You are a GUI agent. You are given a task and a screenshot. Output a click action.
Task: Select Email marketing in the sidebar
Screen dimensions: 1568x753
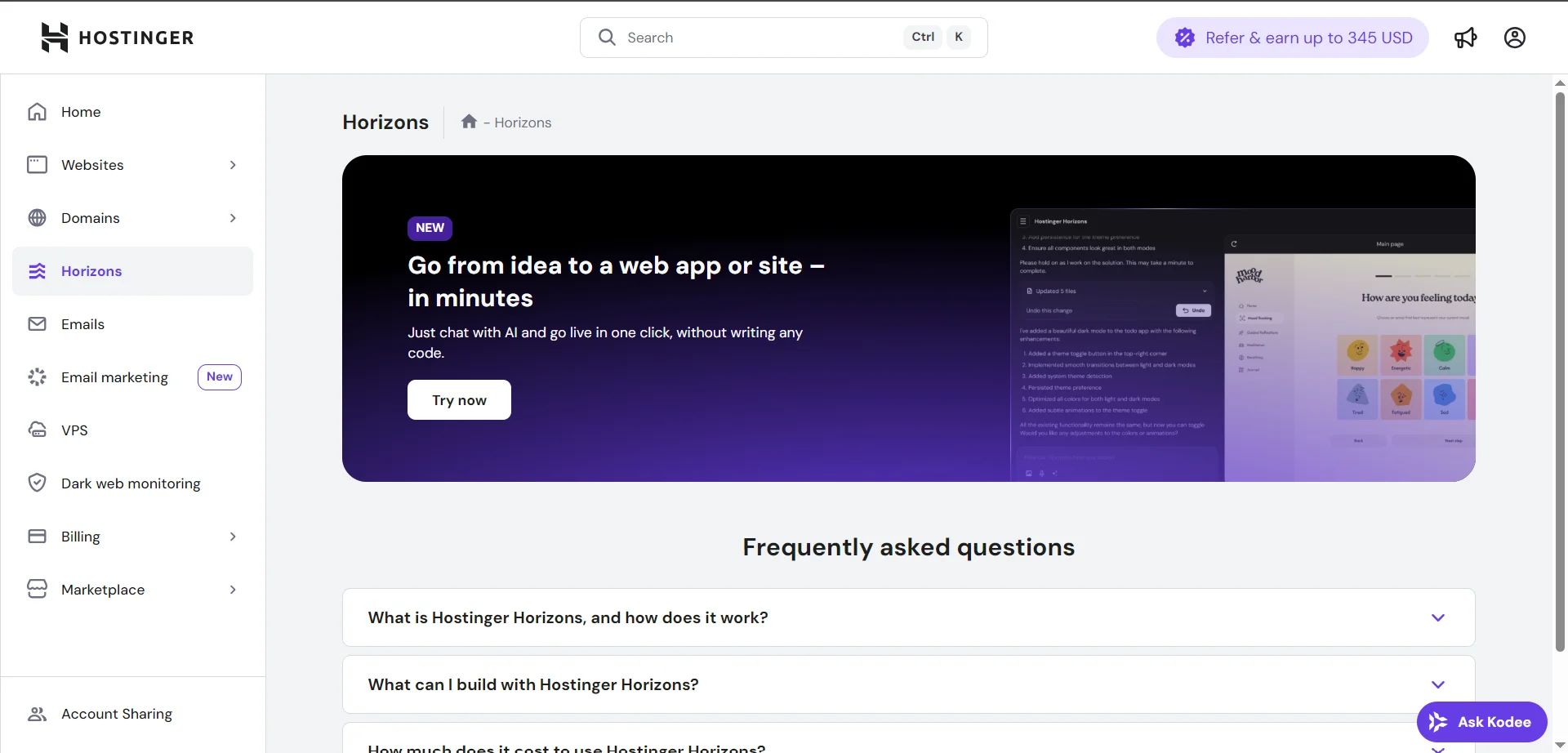click(x=114, y=377)
